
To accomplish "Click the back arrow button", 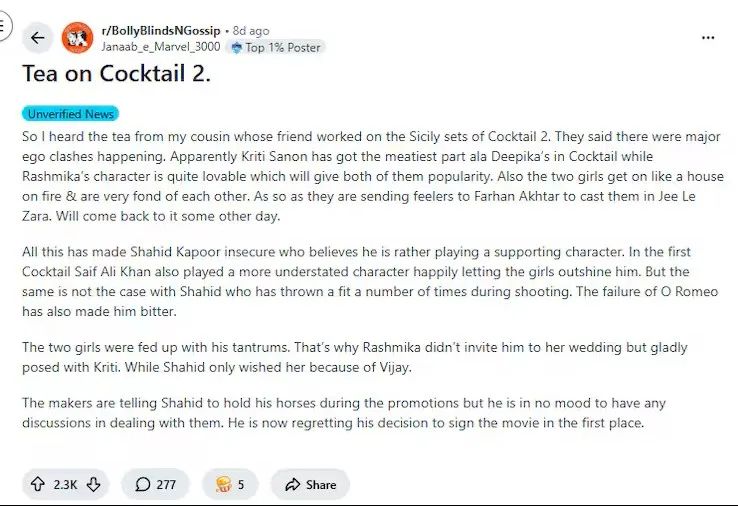I will coord(38,38).
